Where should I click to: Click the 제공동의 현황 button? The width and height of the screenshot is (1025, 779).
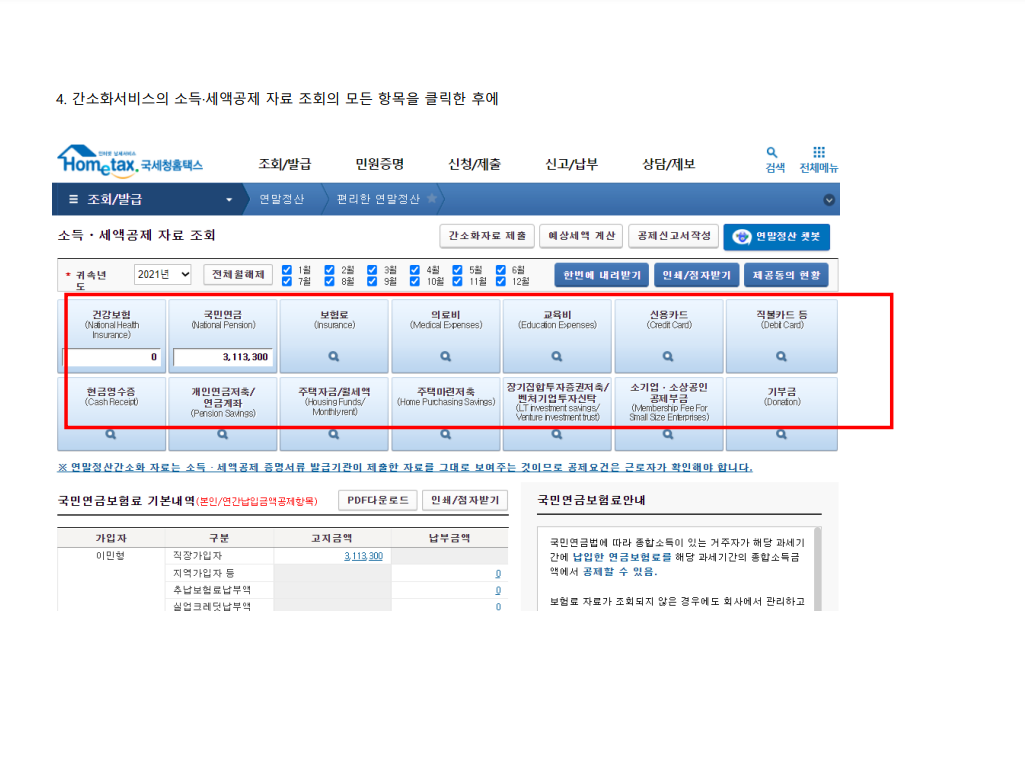pos(786,275)
